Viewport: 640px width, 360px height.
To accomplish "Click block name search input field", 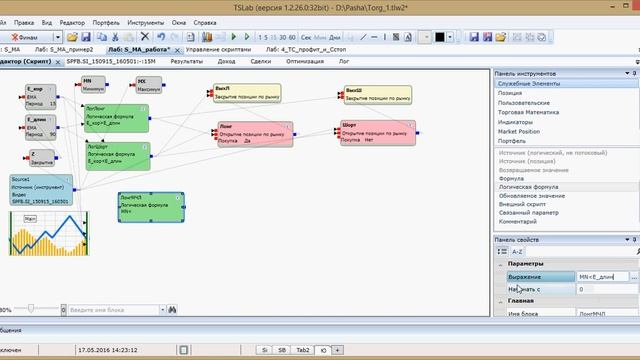I will pos(114,310).
